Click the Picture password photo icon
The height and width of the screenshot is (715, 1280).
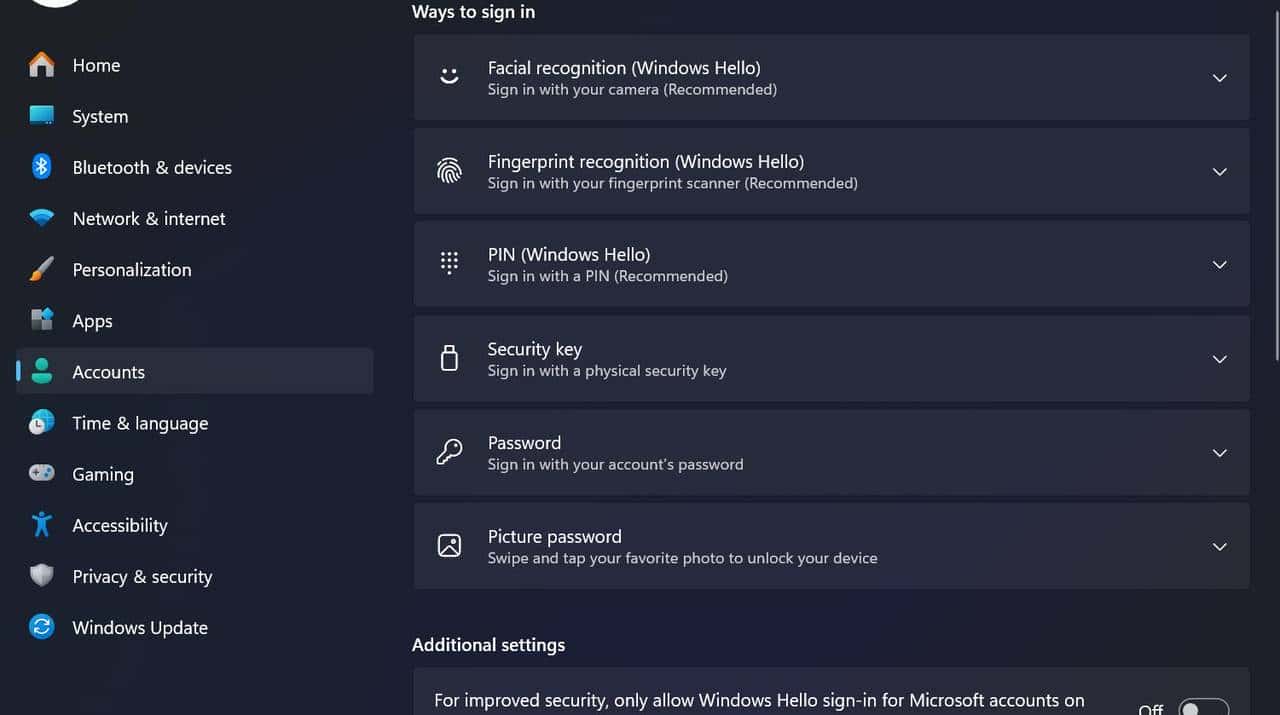(449, 545)
